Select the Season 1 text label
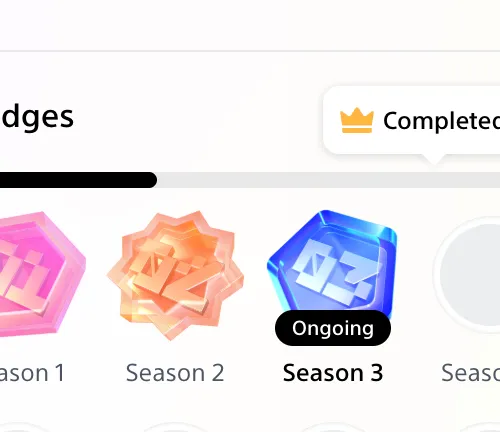The width and height of the screenshot is (500, 432). click(x=32, y=373)
